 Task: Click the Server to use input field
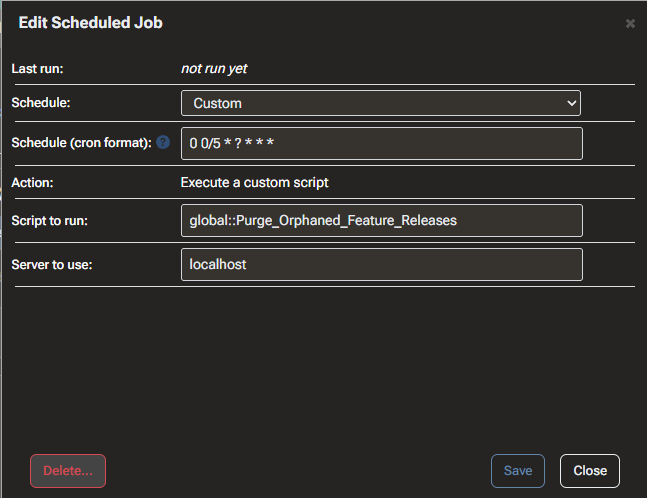click(x=382, y=264)
